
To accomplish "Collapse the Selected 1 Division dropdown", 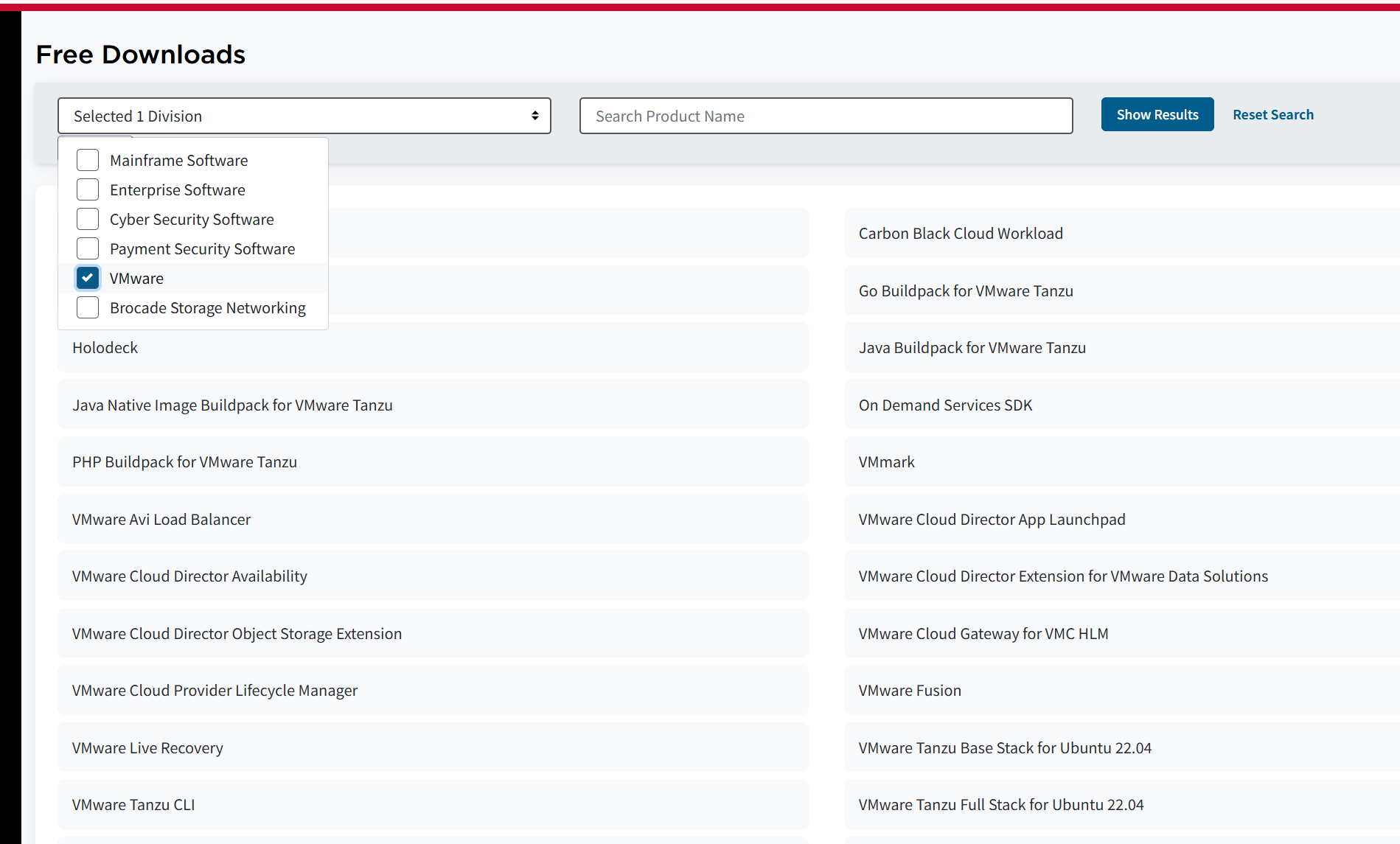I will pos(304,116).
